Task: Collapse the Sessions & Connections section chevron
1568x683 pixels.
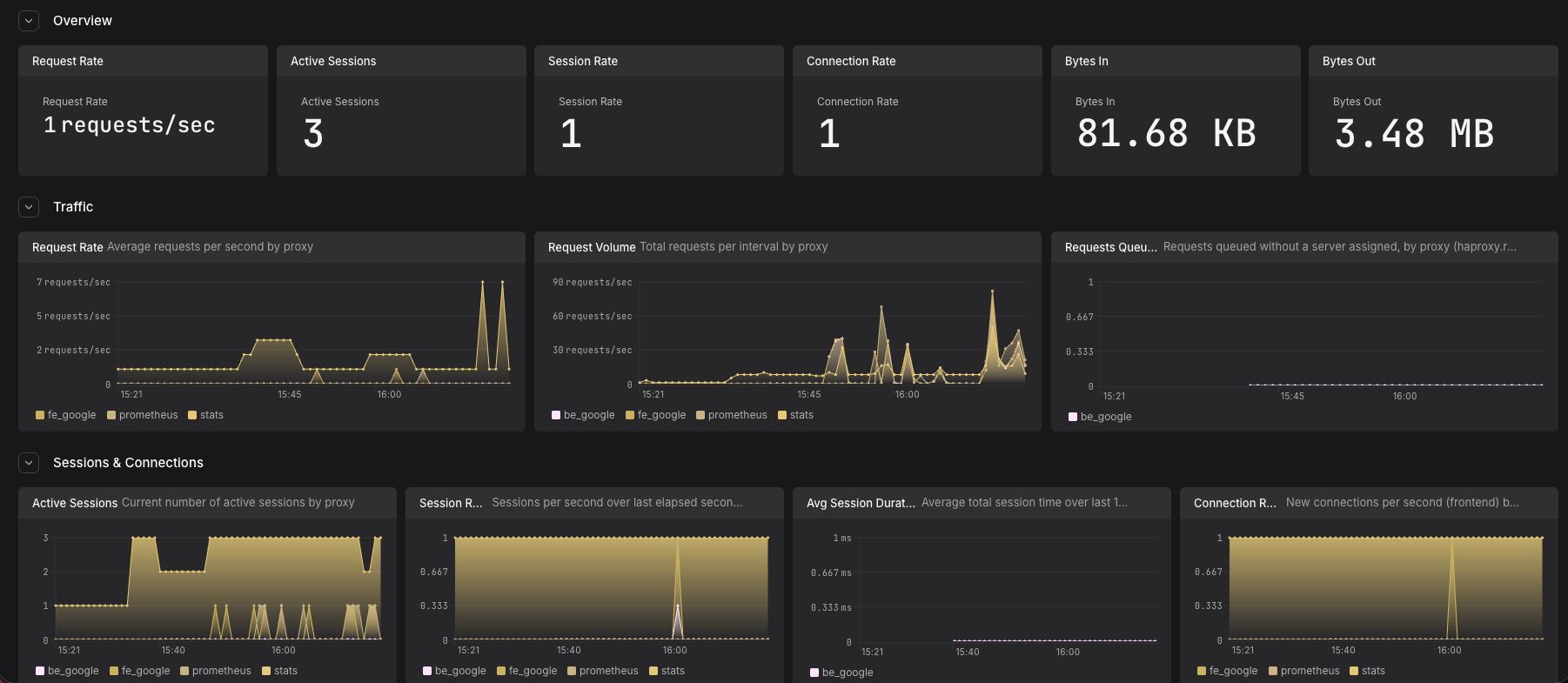Action: coord(29,462)
